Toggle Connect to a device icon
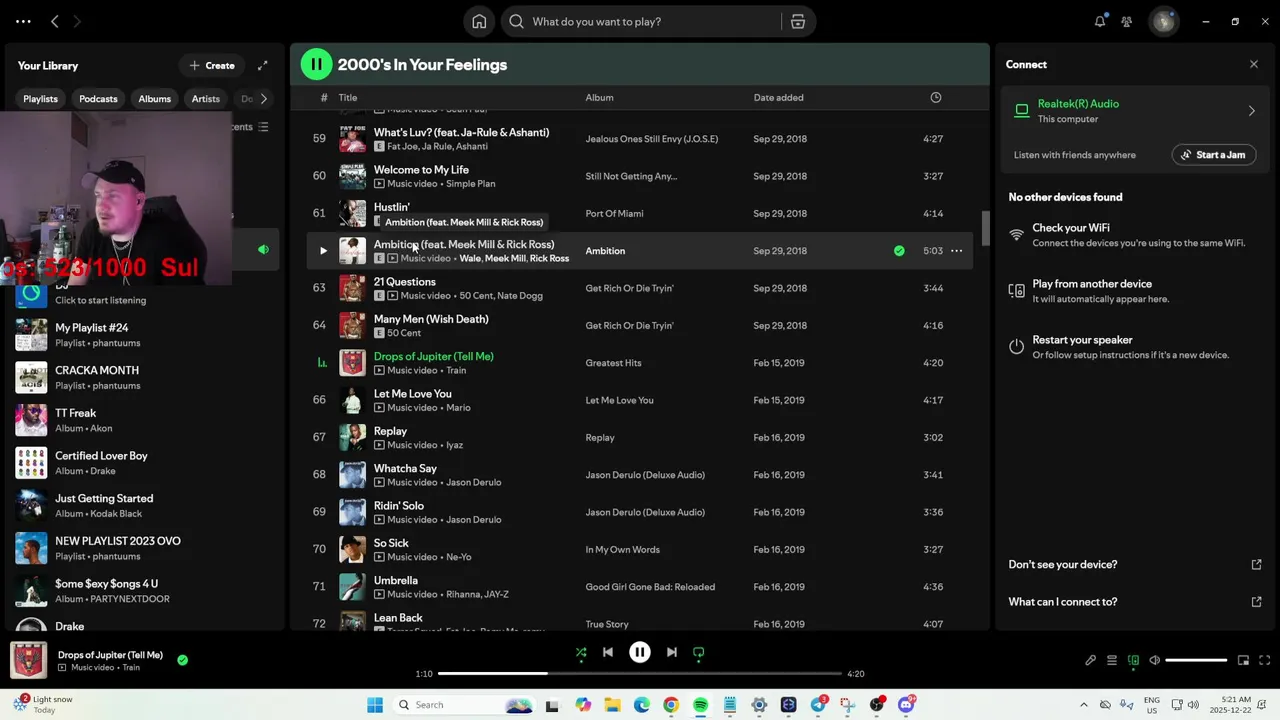This screenshot has height=720, width=1280. 1133,660
